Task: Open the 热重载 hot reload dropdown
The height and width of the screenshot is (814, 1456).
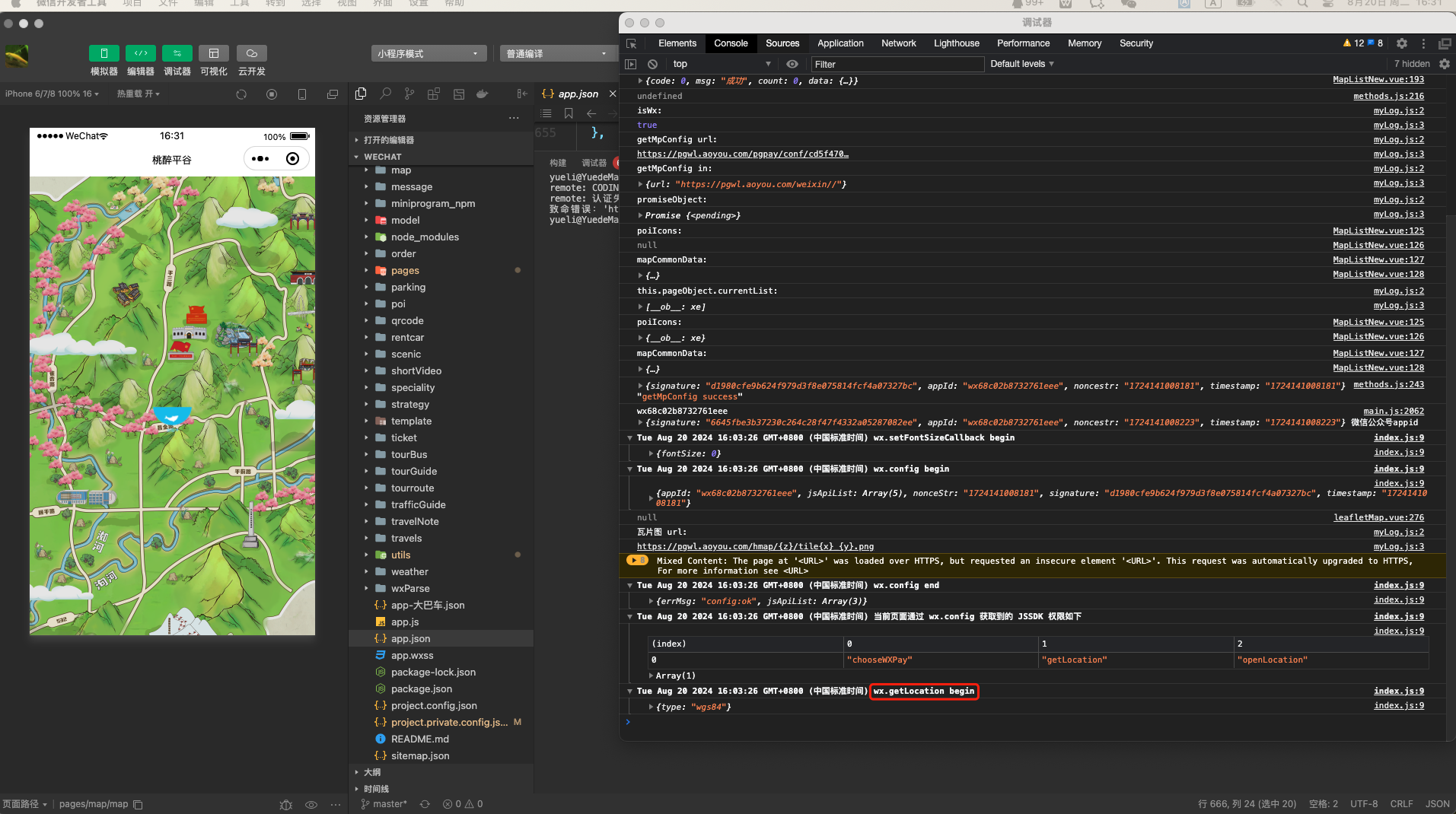Action: (x=139, y=94)
